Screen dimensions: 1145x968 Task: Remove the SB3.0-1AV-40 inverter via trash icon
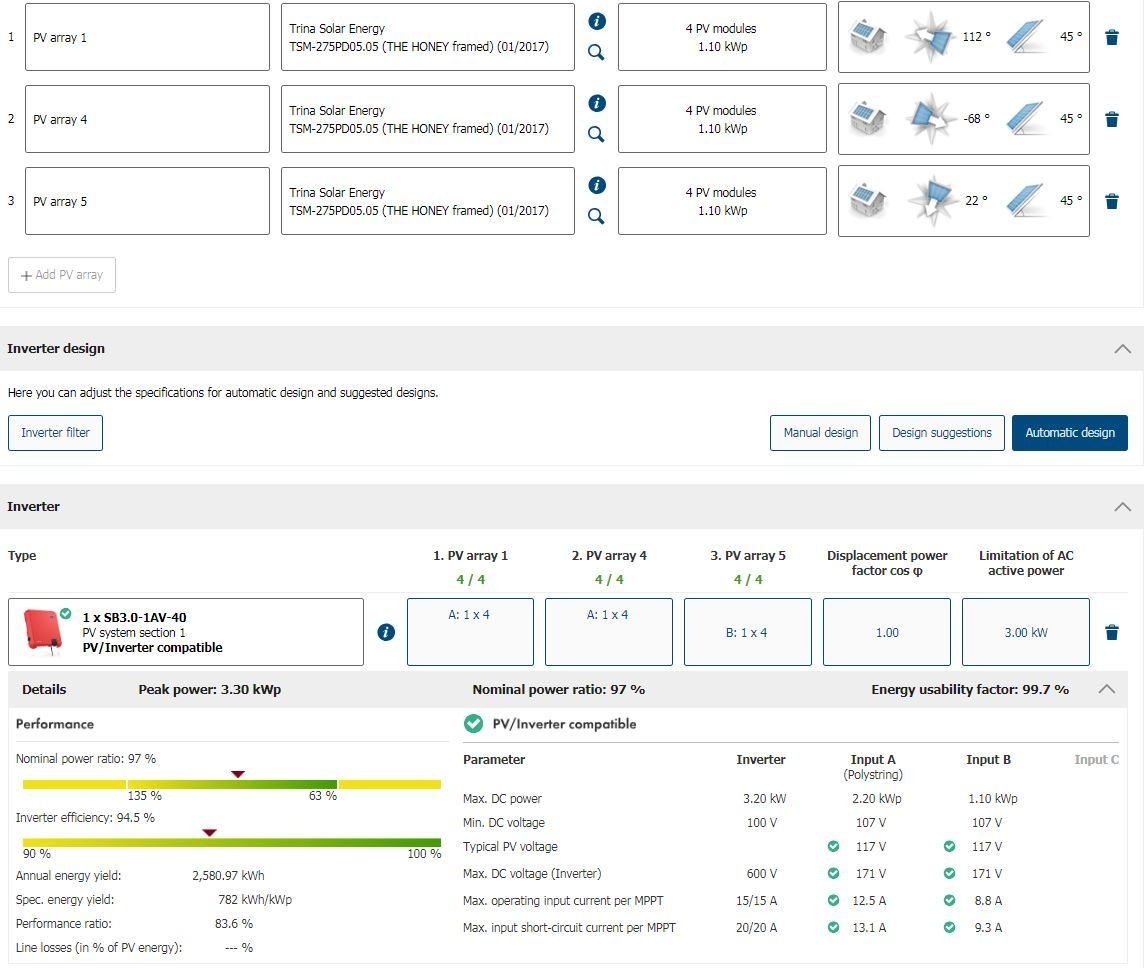tap(1111, 632)
